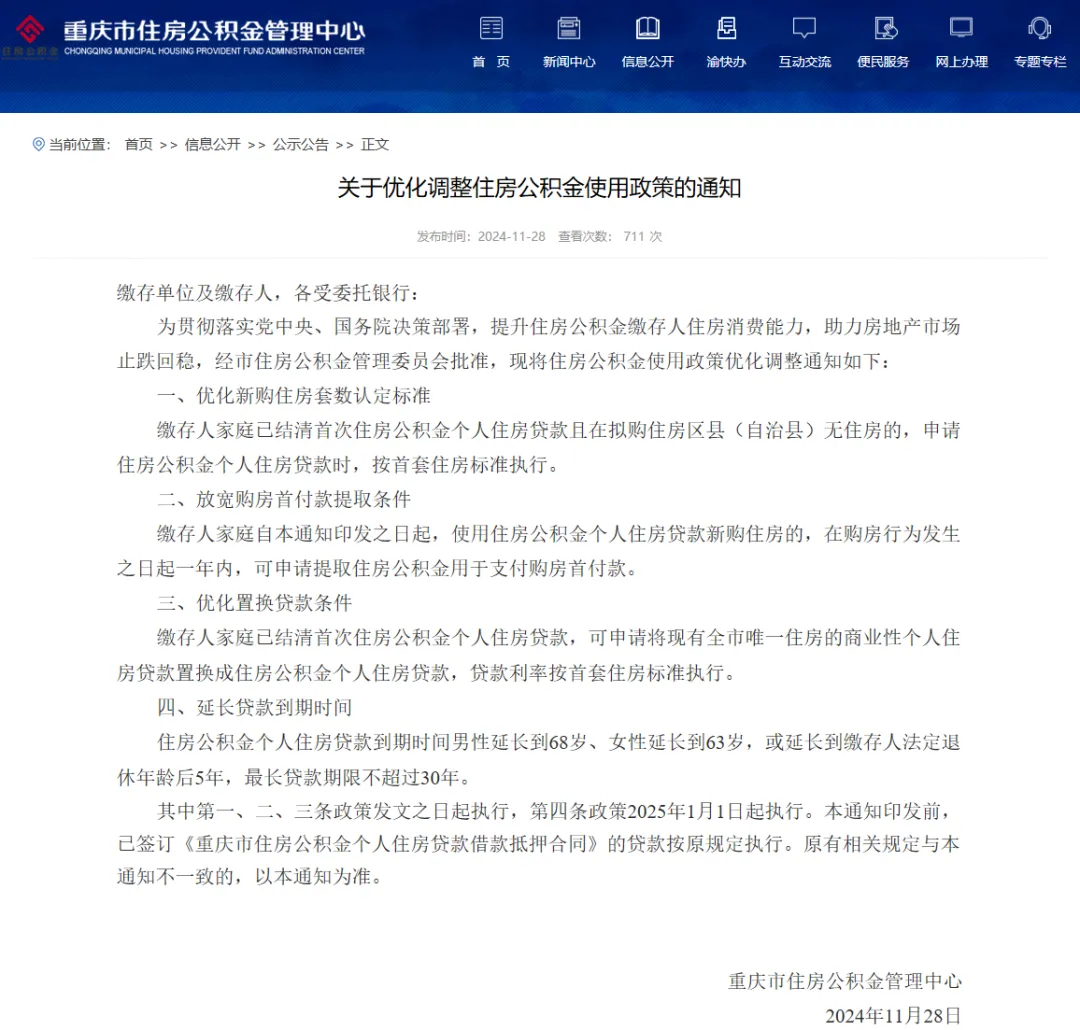
Task: Click the 互动交流 menu label
Action: pyautogui.click(x=804, y=62)
